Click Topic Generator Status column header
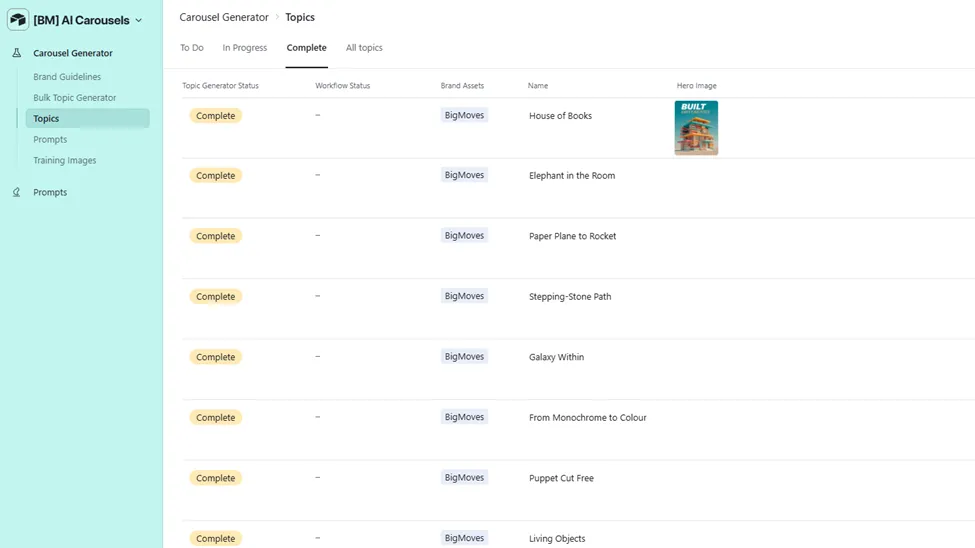Screen dimensions: 975x548 (220, 86)
